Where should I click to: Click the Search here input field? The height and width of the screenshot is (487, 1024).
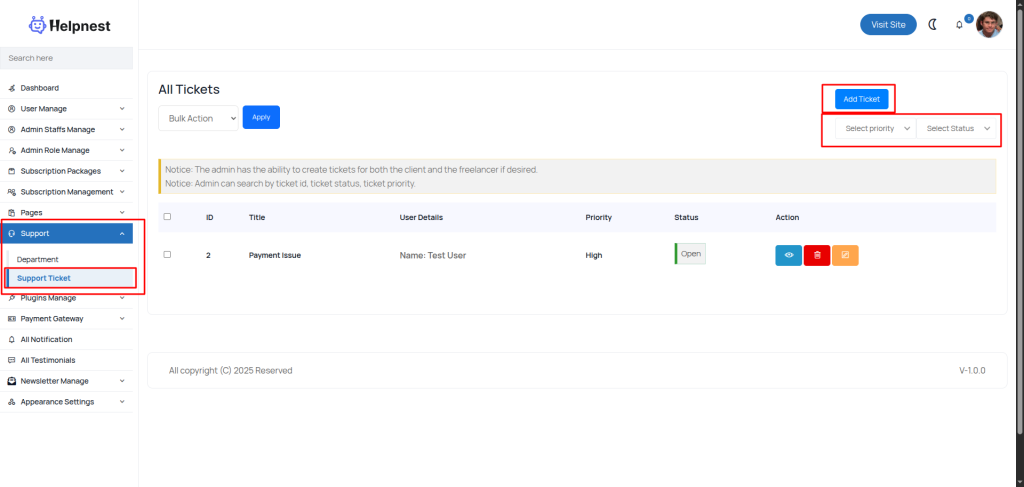[66, 58]
